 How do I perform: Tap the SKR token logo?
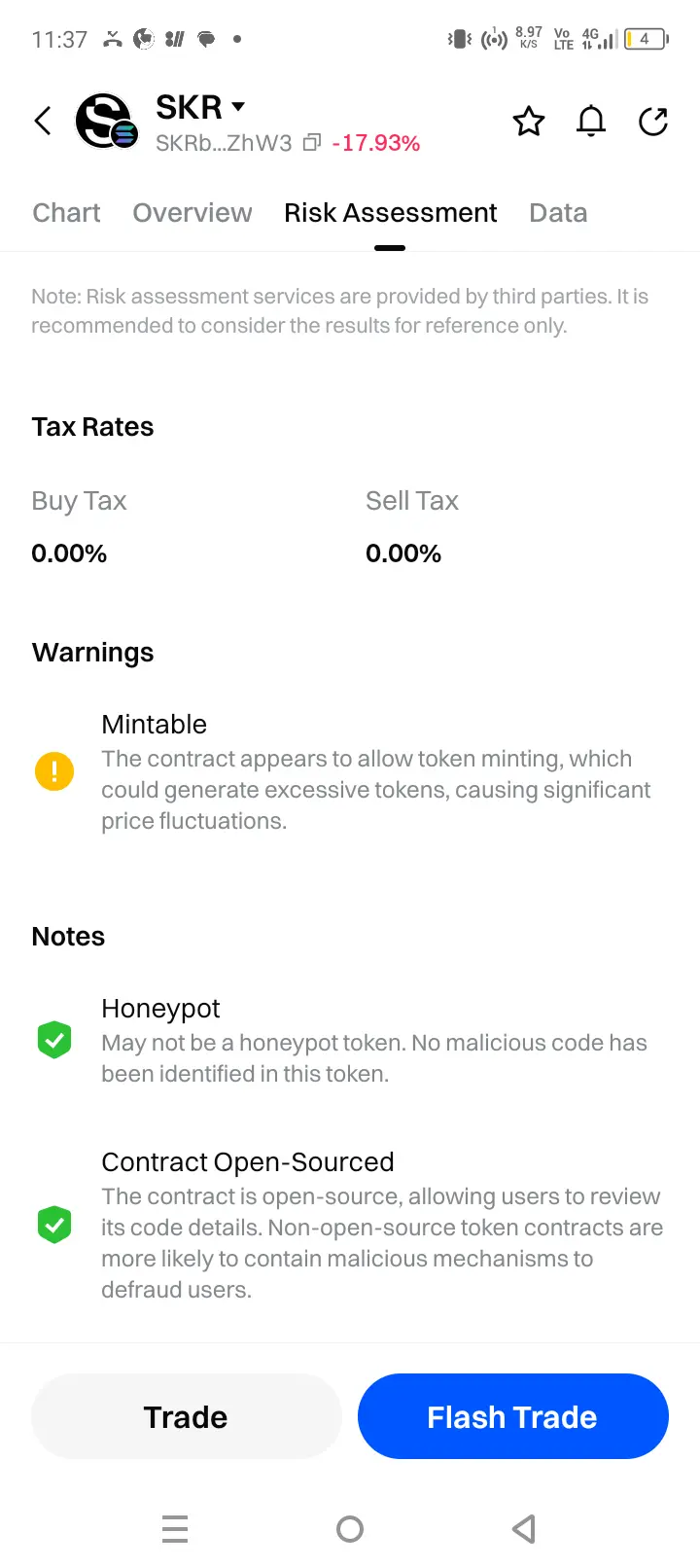(x=105, y=122)
